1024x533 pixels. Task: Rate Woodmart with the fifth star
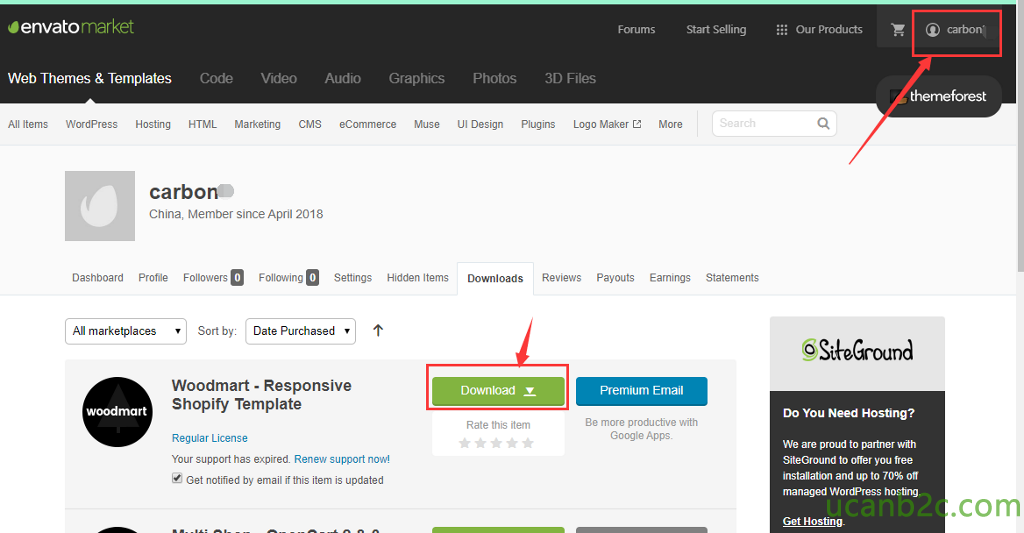coord(528,444)
